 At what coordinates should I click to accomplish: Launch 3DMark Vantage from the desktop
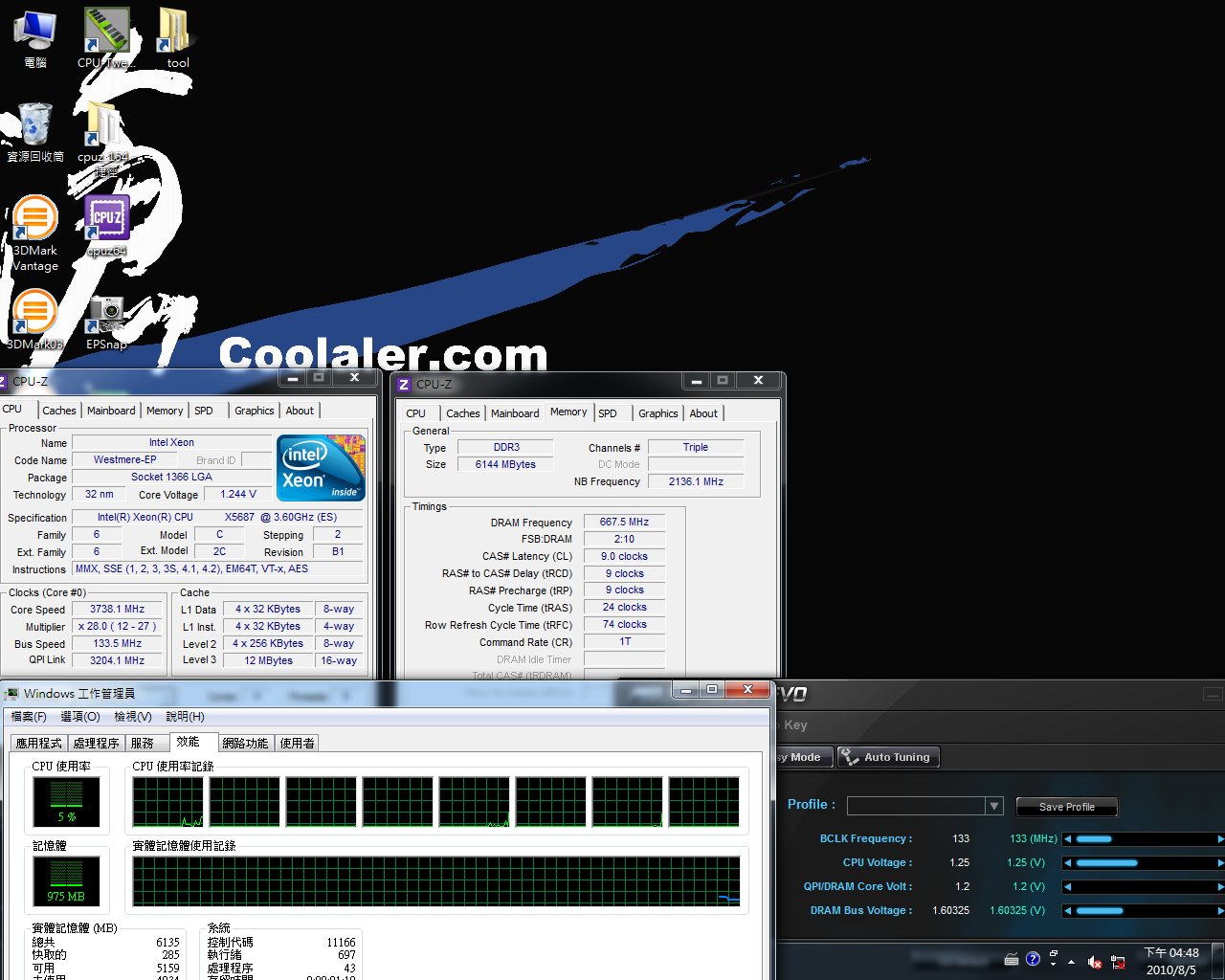click(35, 234)
